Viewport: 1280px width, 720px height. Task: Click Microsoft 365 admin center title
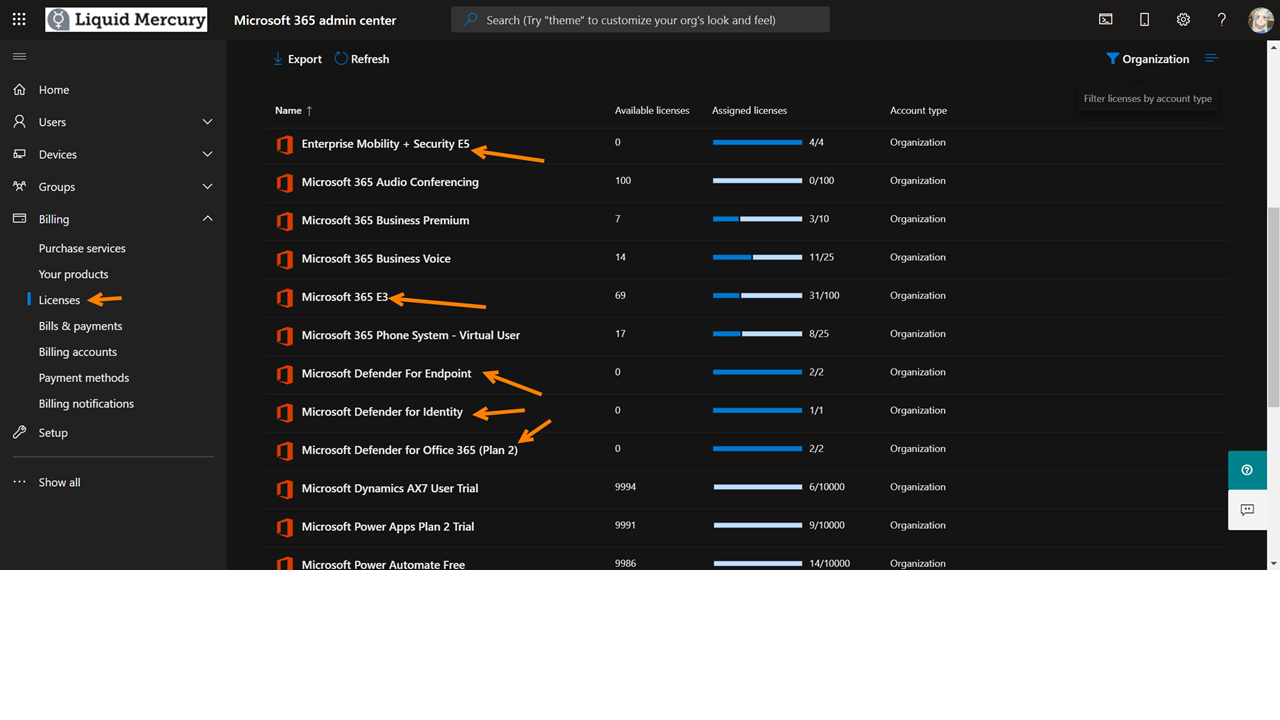click(x=315, y=20)
